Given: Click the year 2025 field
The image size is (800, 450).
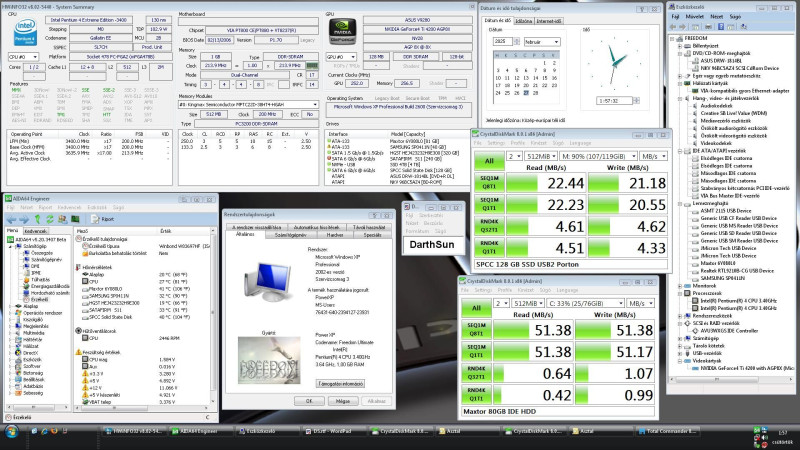Looking at the screenshot, I should [503, 41].
